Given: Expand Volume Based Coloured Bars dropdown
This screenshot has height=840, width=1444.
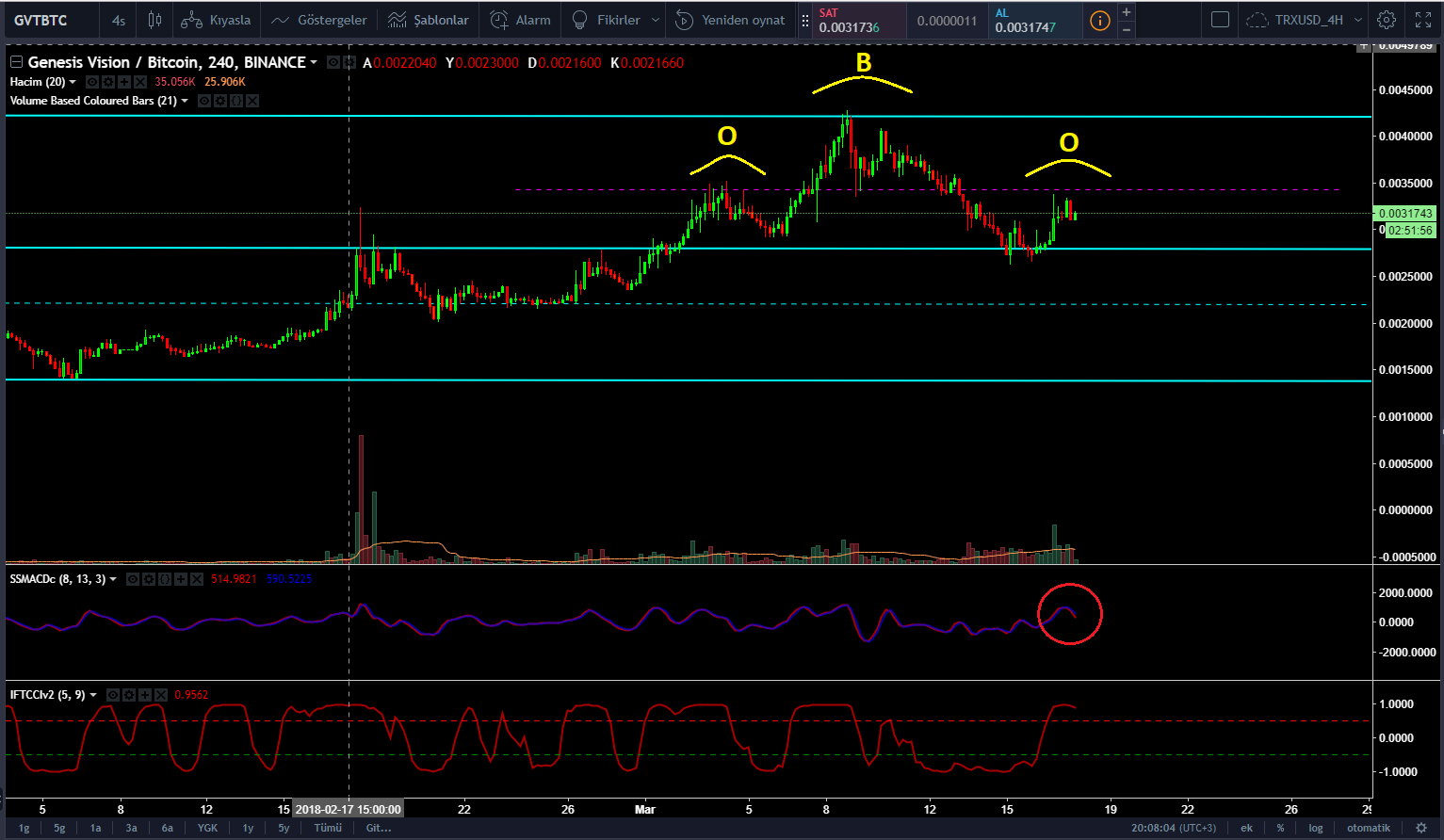Looking at the screenshot, I should [x=185, y=101].
